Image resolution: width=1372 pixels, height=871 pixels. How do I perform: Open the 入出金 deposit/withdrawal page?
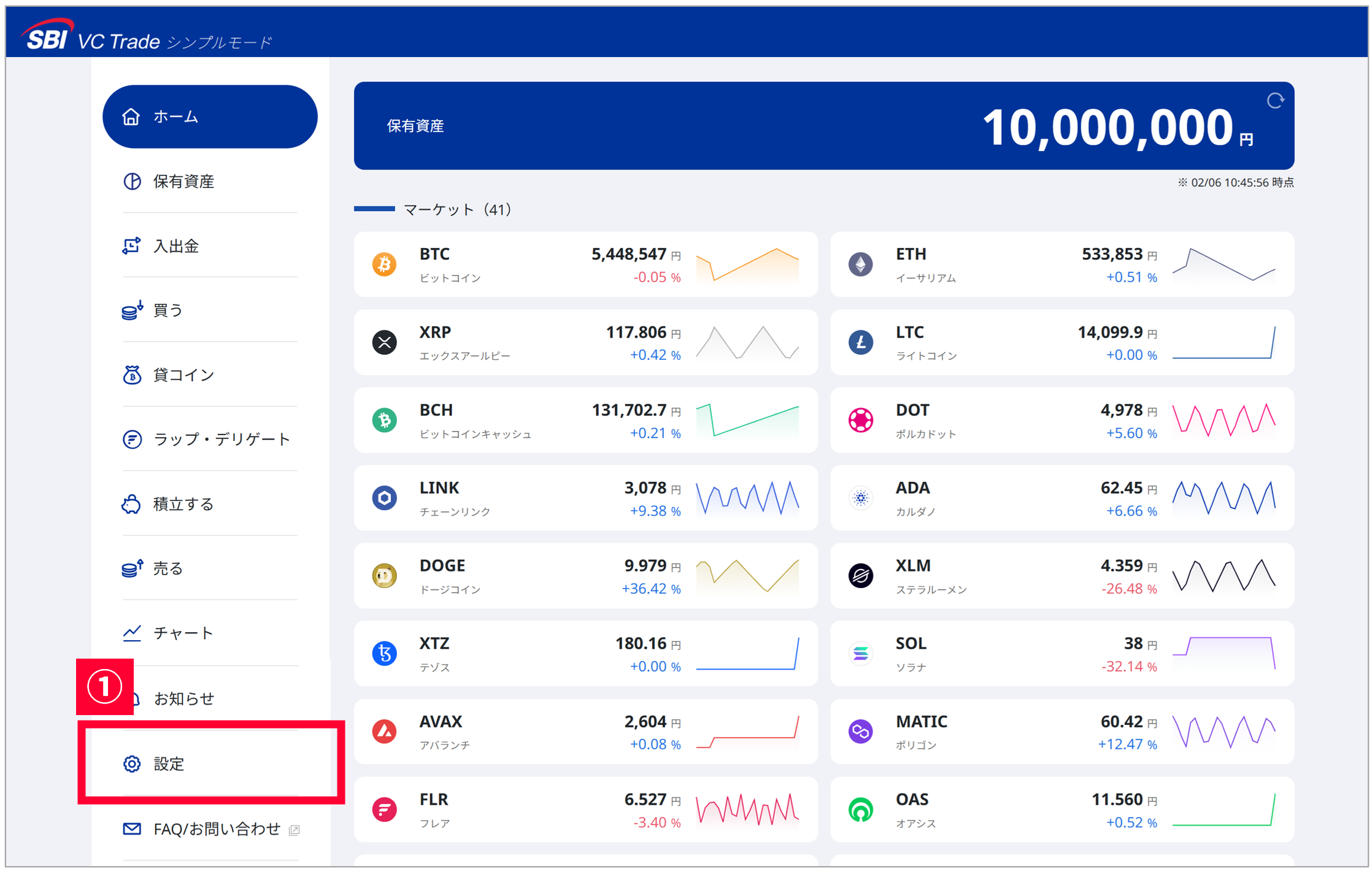tap(175, 246)
